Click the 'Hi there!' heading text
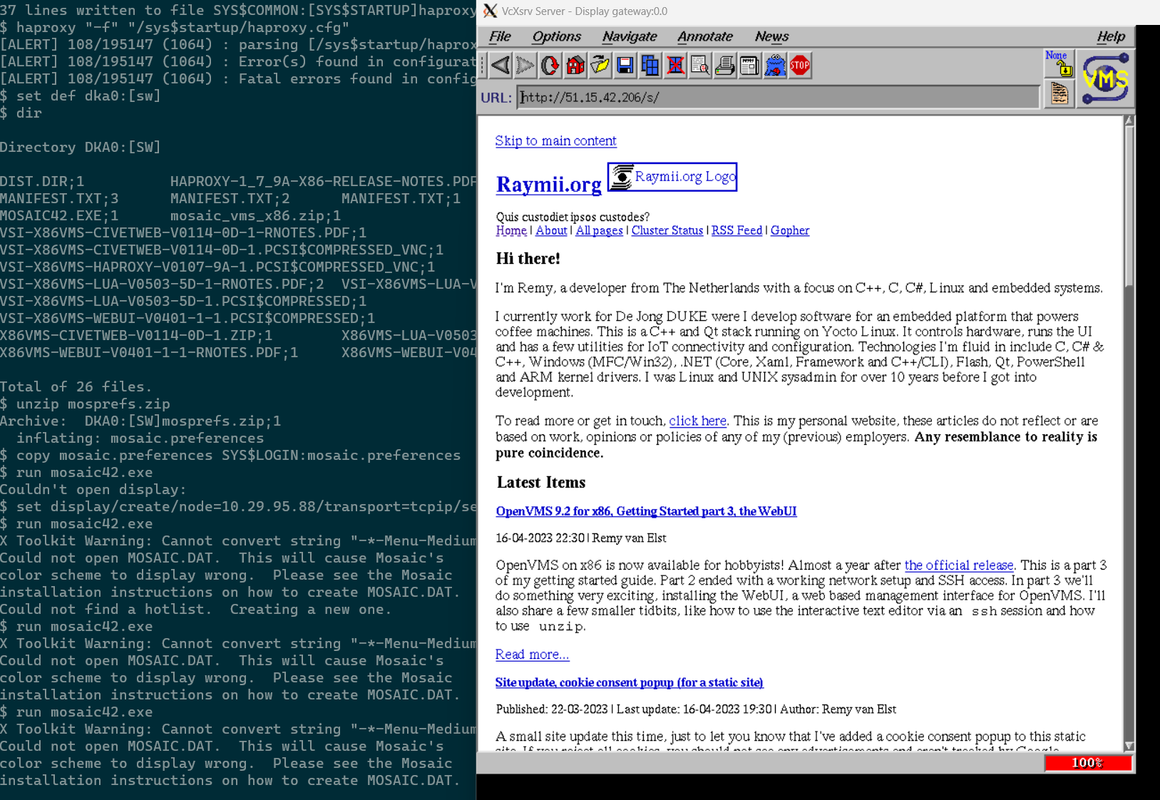Screen dimensions: 1160x800 [527, 259]
